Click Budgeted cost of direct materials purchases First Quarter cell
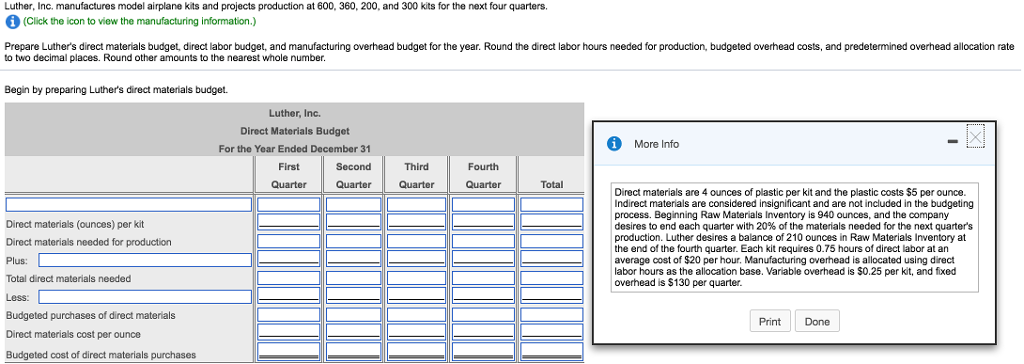The height and width of the screenshot is (364, 1024). [289, 352]
